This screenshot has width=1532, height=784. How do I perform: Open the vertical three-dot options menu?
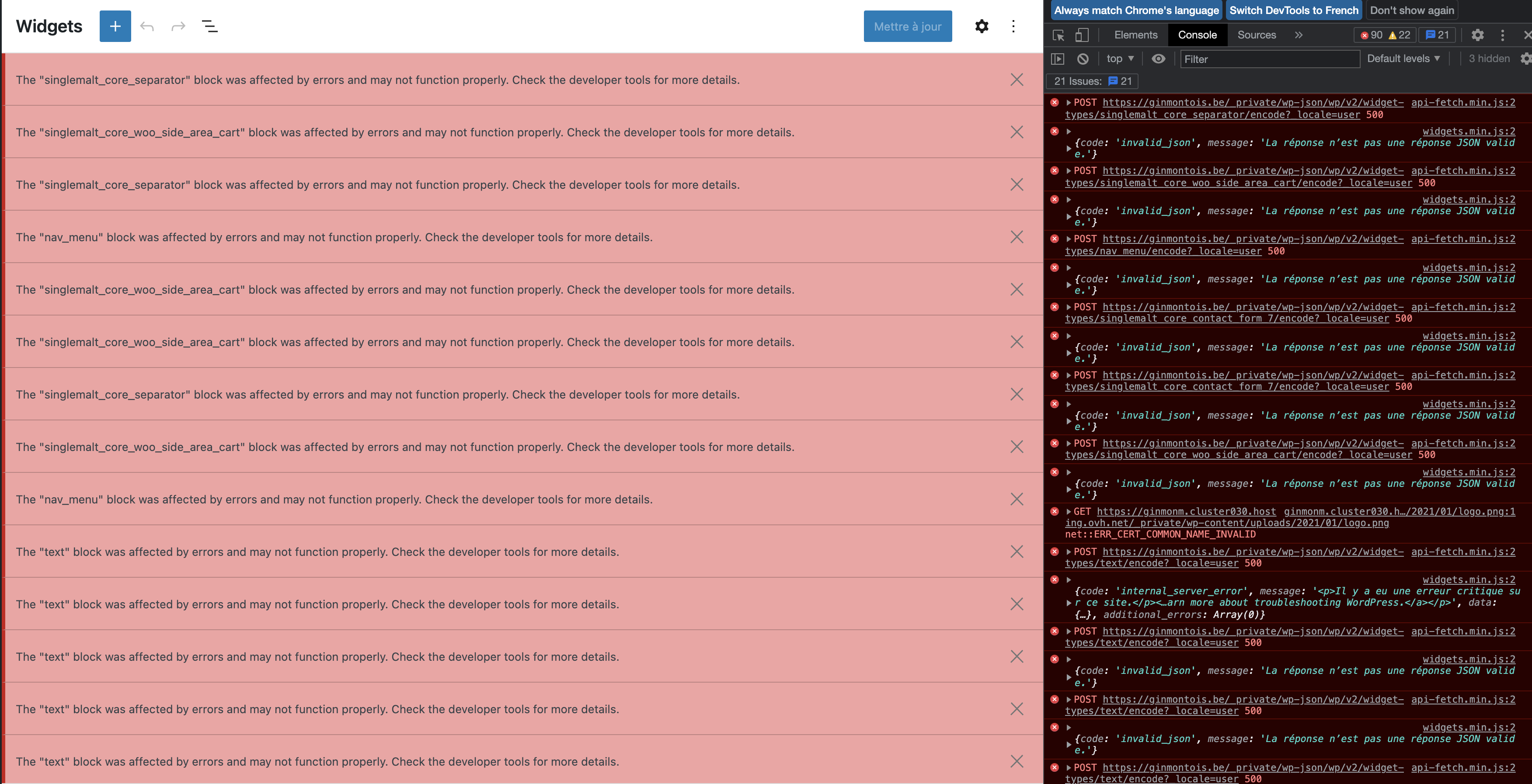point(1013,26)
